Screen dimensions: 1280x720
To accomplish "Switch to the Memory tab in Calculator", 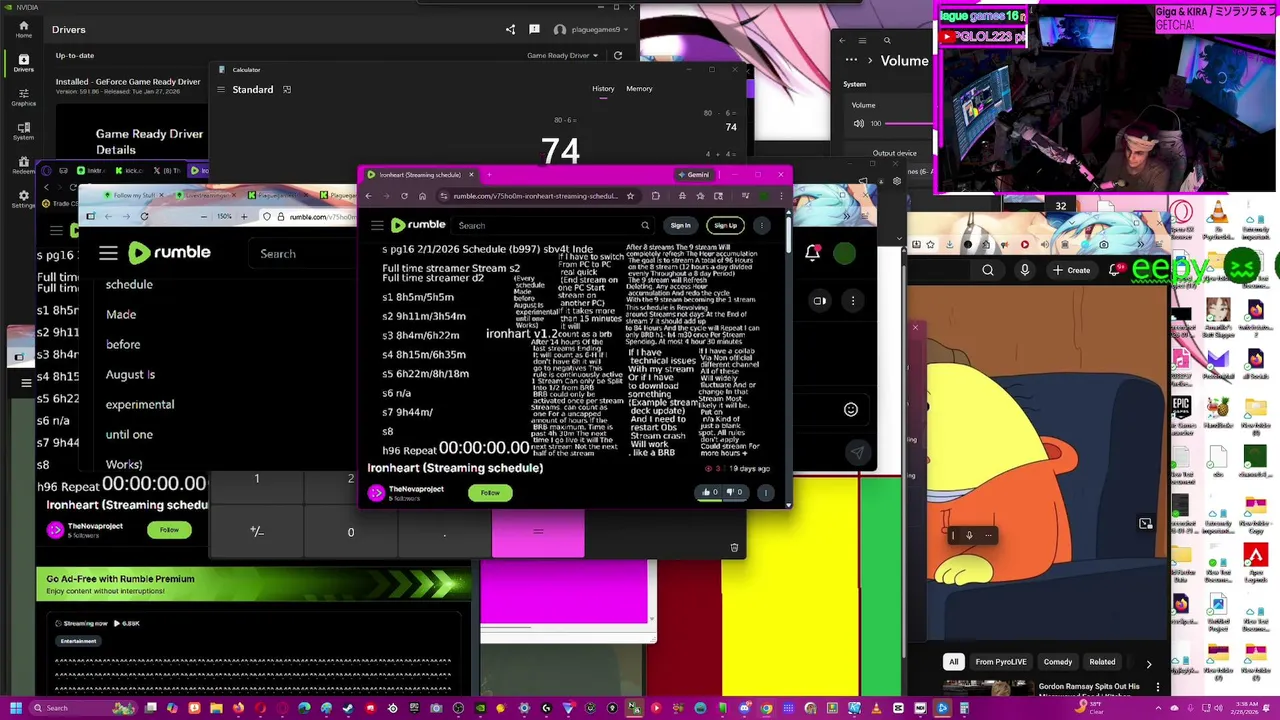I will (639, 89).
